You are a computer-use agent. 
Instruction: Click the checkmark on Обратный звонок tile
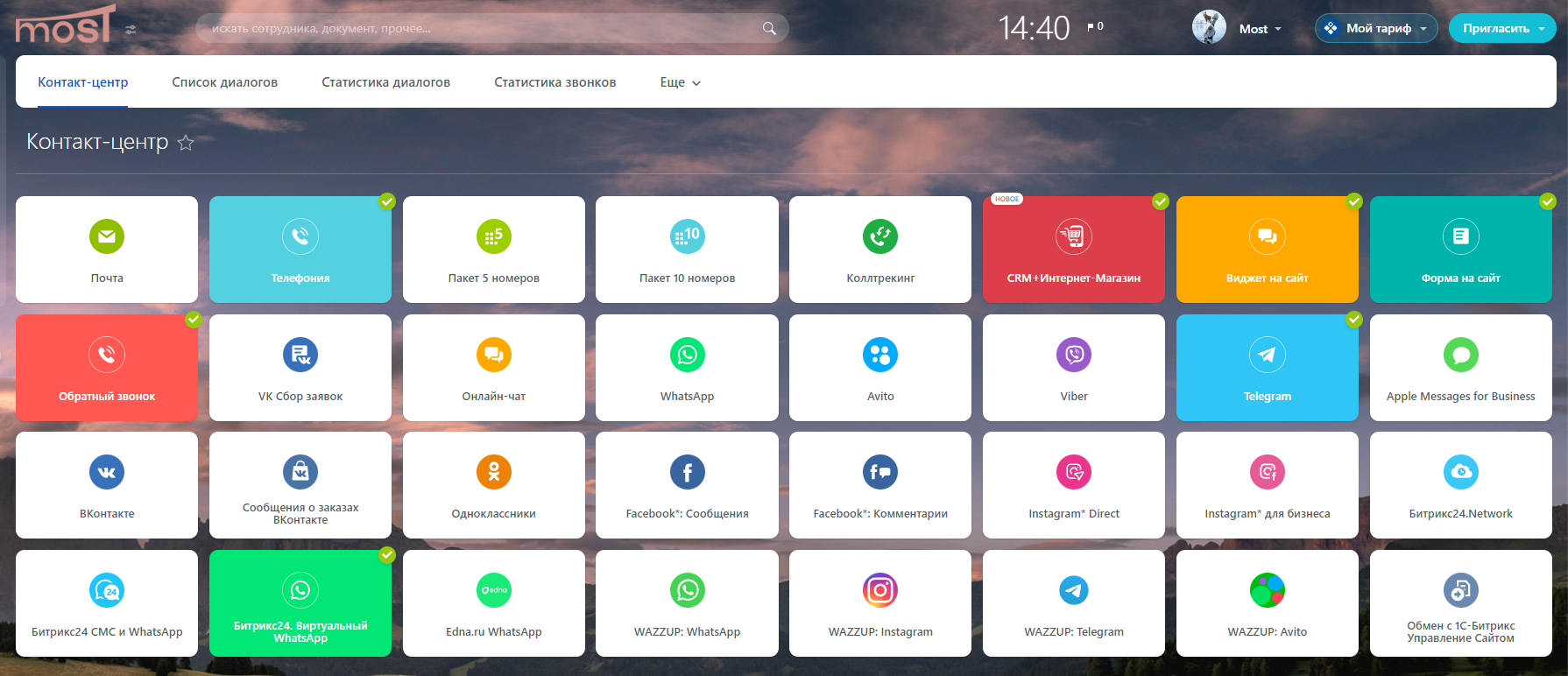[x=194, y=320]
